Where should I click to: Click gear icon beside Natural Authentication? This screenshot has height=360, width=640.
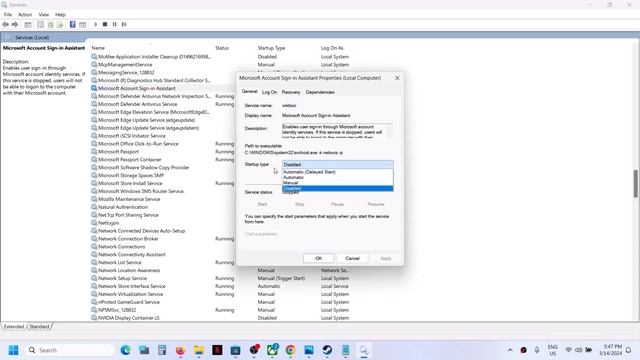(x=94, y=207)
